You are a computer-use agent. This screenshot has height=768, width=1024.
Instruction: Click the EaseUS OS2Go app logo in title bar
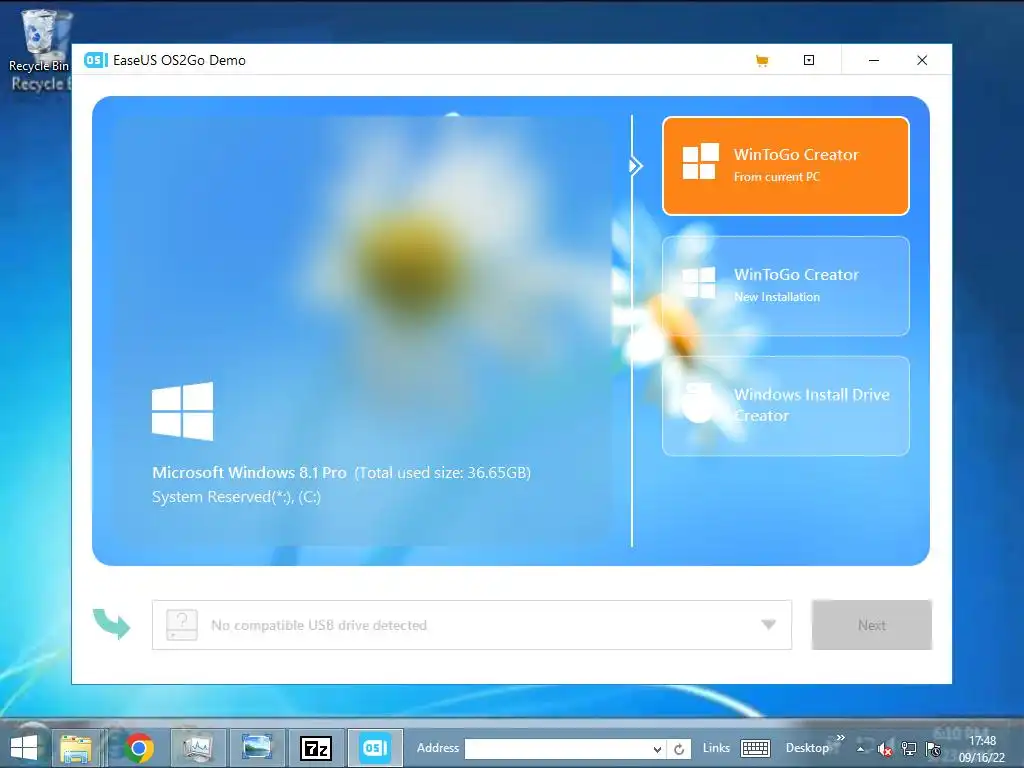pos(95,60)
